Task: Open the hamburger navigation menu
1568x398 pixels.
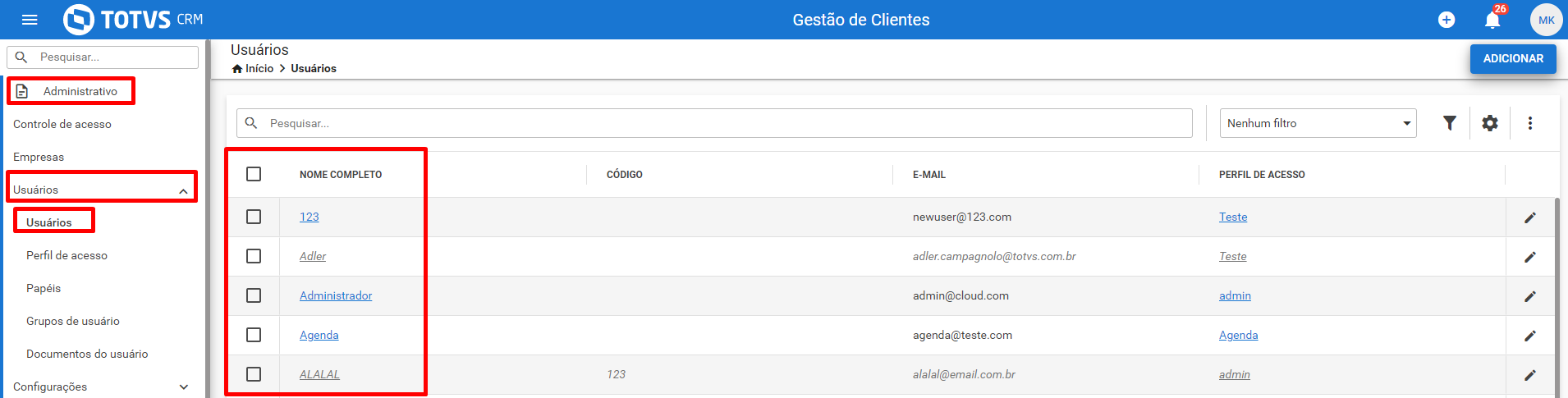Action: pos(30,20)
